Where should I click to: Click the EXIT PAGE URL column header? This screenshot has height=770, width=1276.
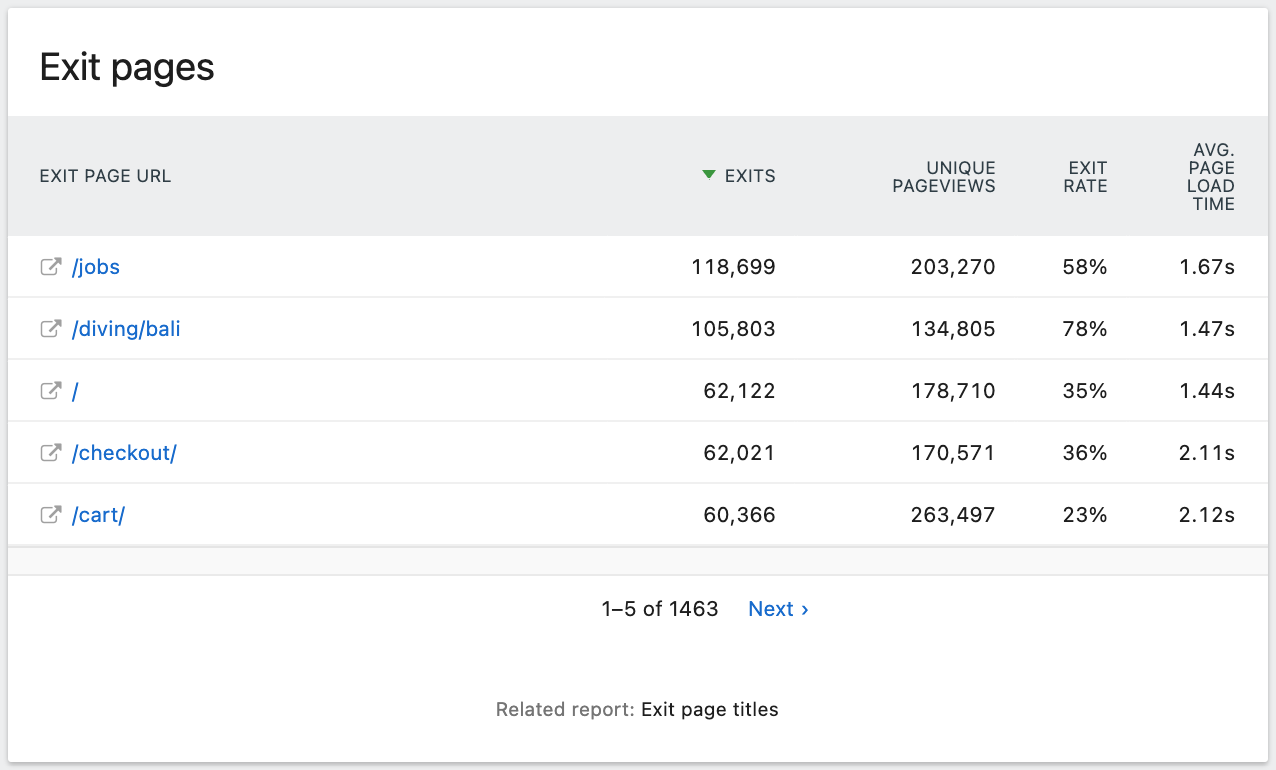tap(105, 175)
